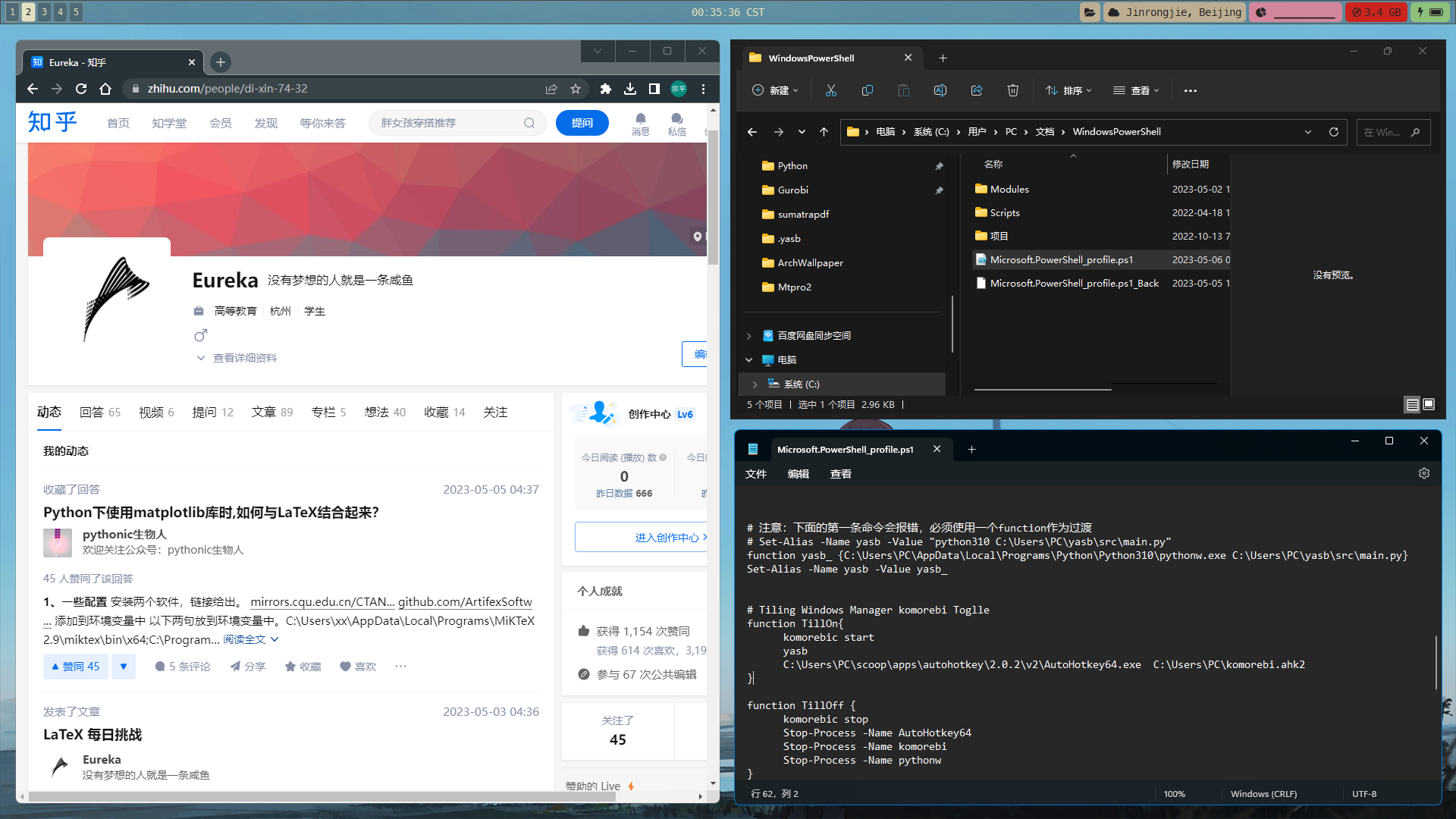This screenshot has width=1456, height=819.
Task: Switch to the 回答 65 tab
Action: [x=100, y=412]
